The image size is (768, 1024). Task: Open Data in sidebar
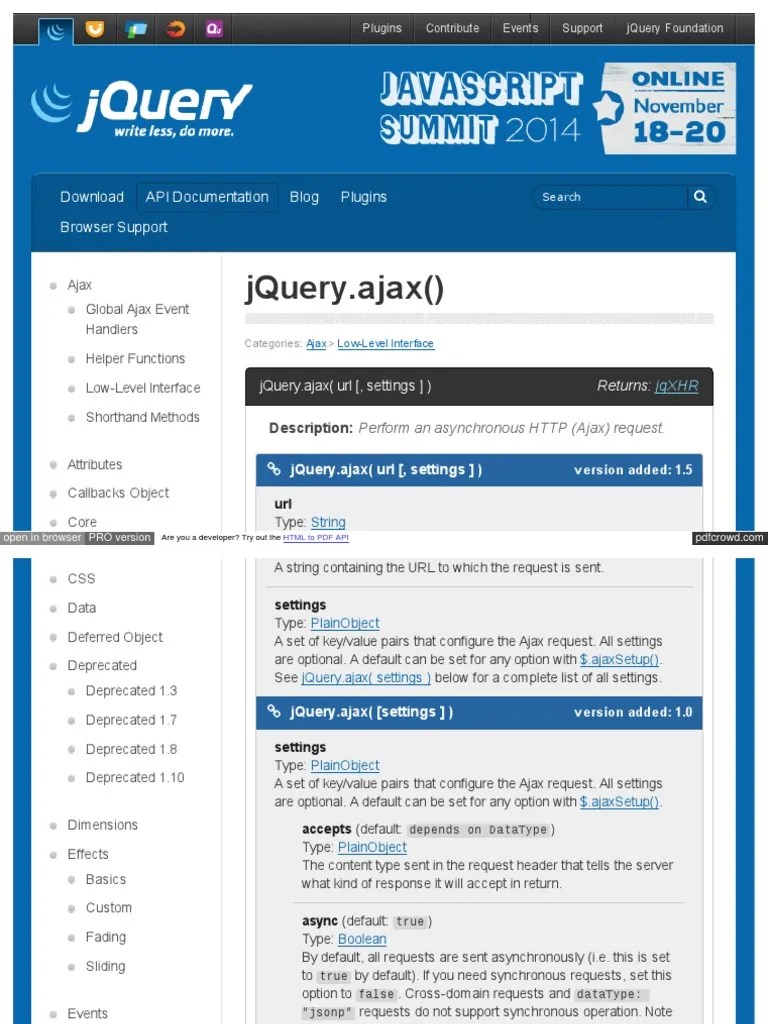pos(82,608)
